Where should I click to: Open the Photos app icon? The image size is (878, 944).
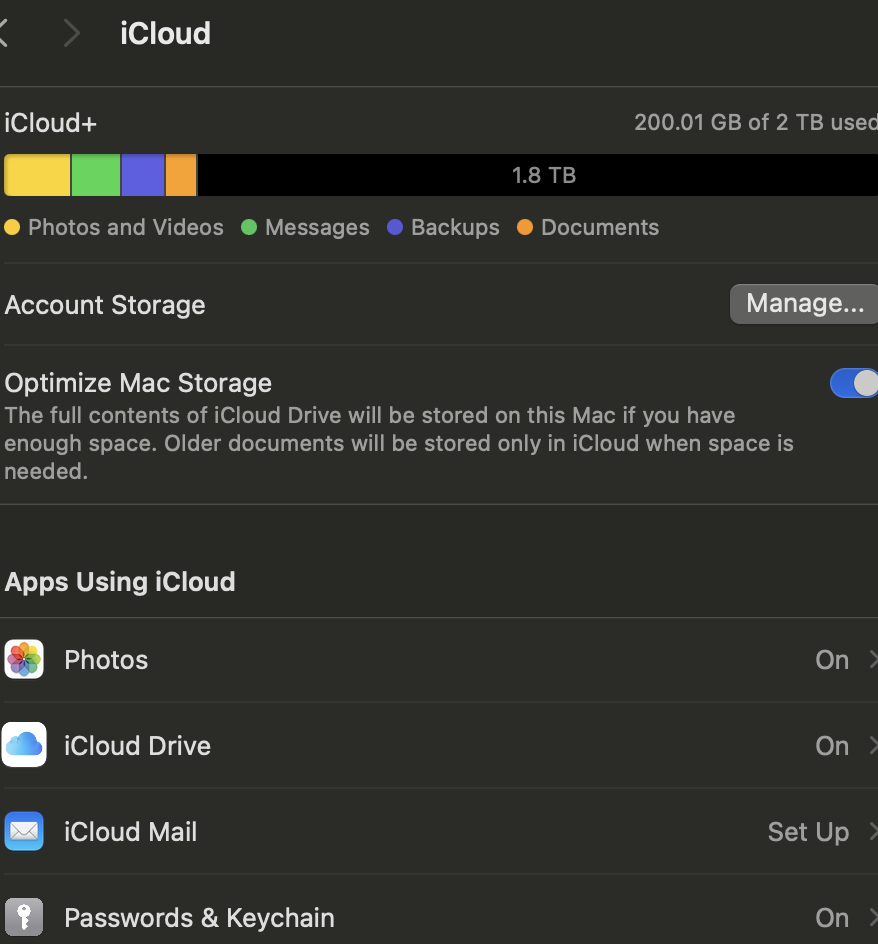[24, 659]
